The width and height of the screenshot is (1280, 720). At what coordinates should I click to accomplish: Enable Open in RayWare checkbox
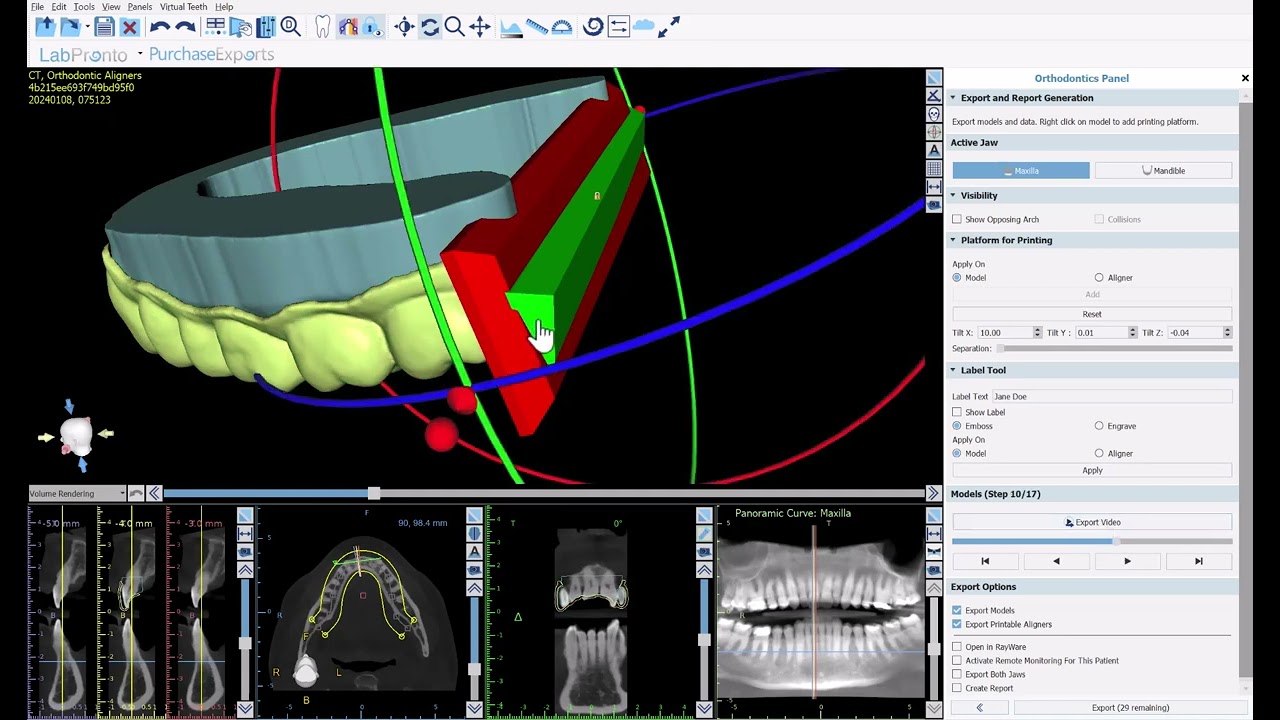pos(957,647)
